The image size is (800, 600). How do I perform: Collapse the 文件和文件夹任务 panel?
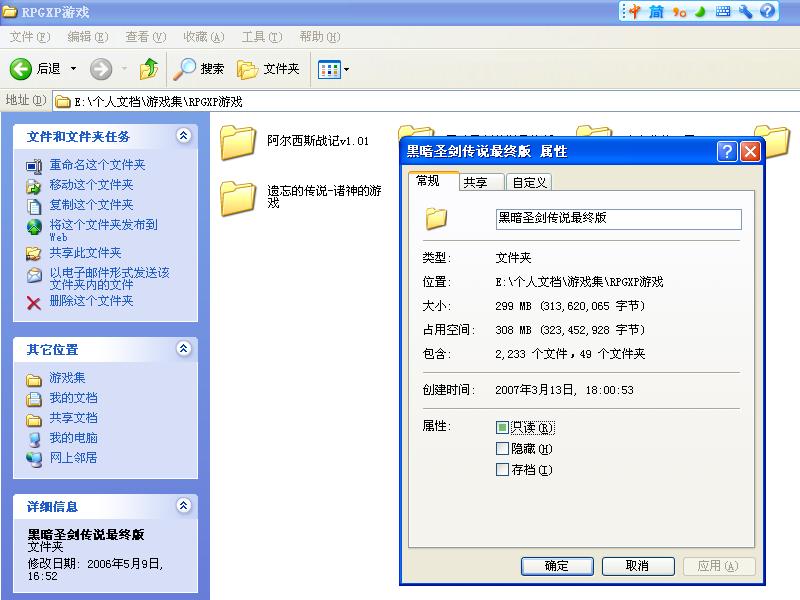184,135
